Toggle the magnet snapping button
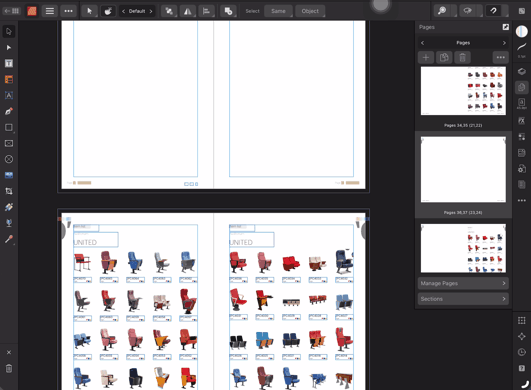This screenshot has width=531, height=390. 493,11
